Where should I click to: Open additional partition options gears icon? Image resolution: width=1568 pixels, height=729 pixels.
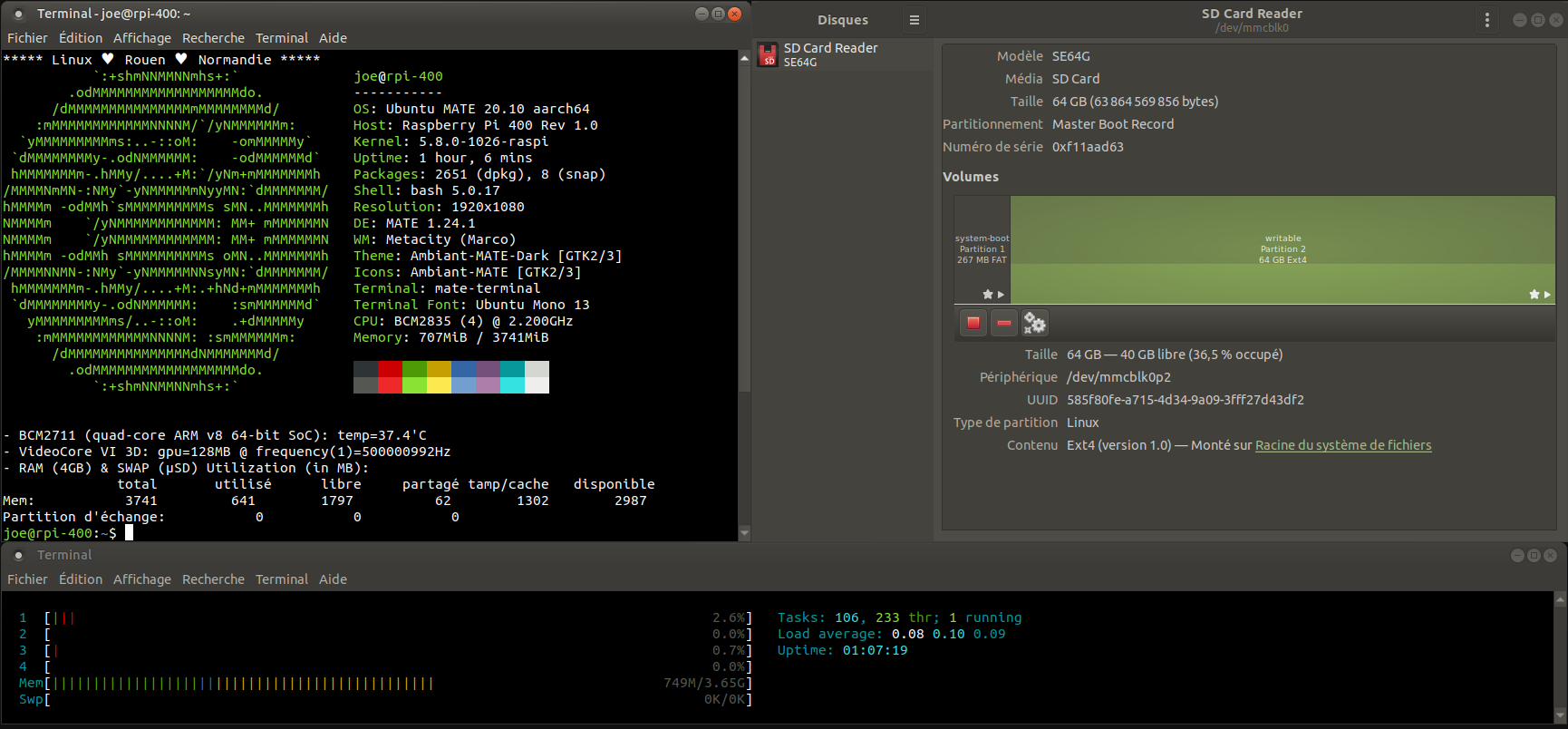pos(1034,323)
